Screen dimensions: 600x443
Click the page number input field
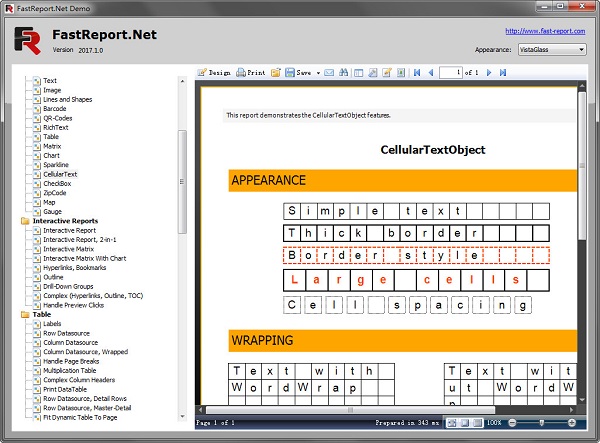point(451,72)
